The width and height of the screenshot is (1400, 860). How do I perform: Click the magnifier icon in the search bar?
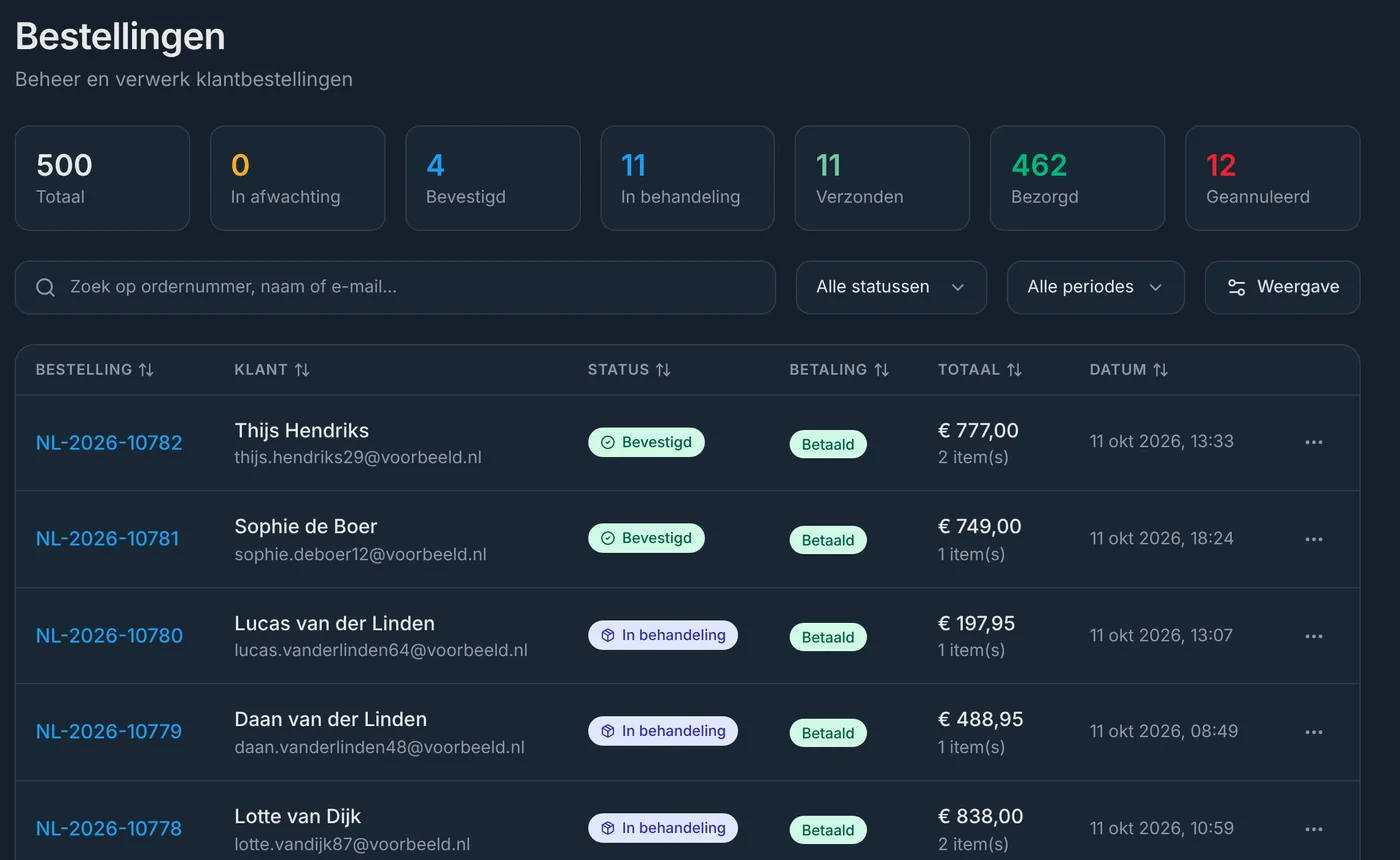click(45, 288)
